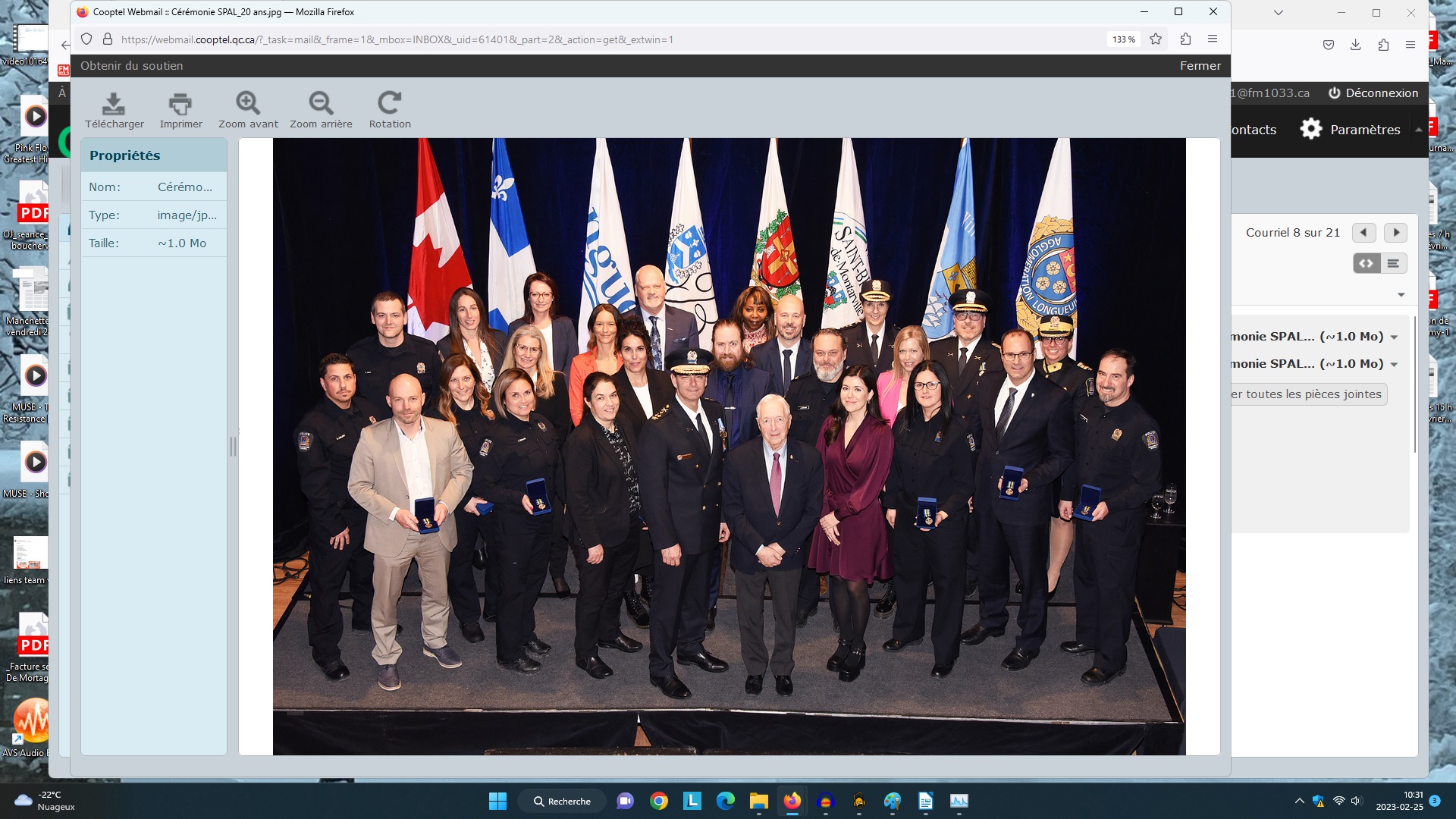The width and height of the screenshot is (1456, 819).
Task: Expand first Cérémonie SPAL attachment dropdown
Action: click(x=1394, y=337)
